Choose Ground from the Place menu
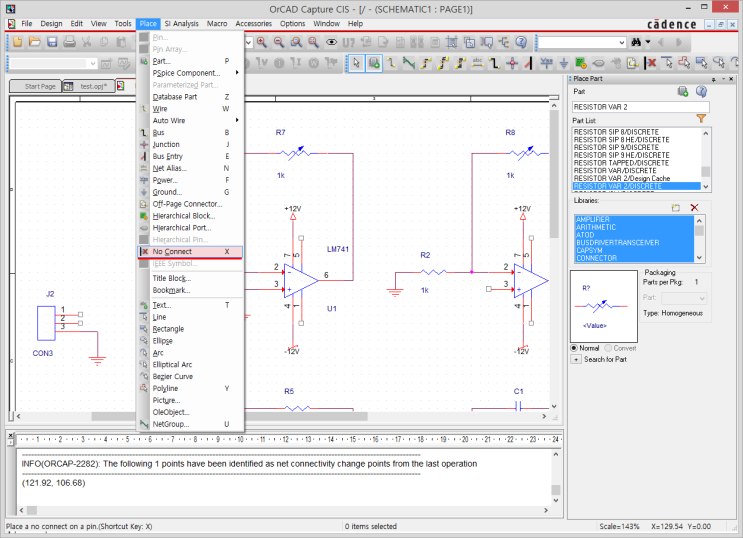This screenshot has width=743, height=538. point(191,192)
